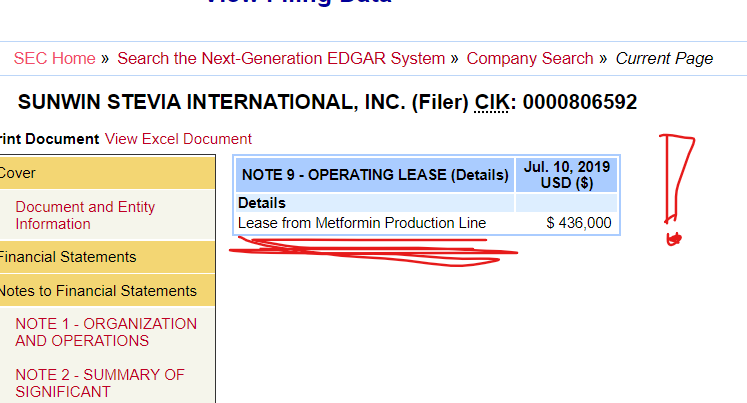Select NOTE 2 - Summary of Significant item
Viewport: 747px width, 403px height.
[x=100, y=383]
